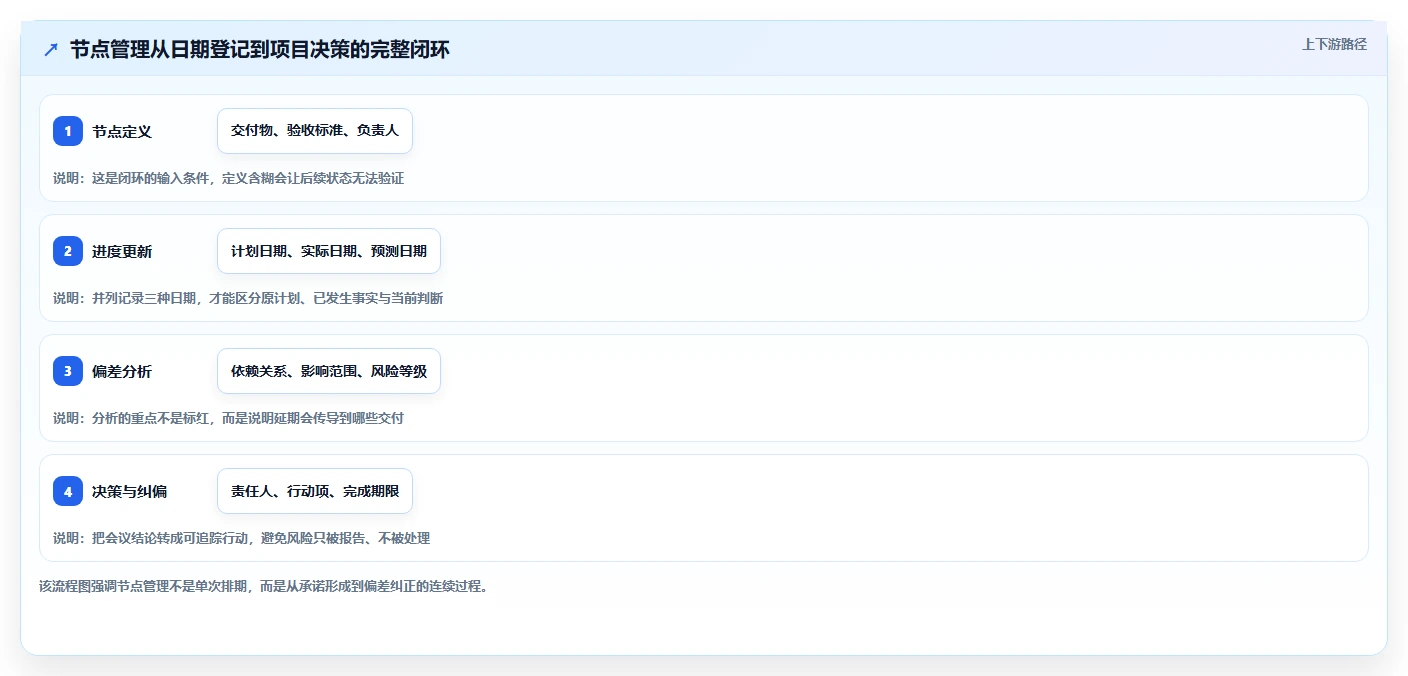Click the note starting 说明：分析的重点不是标红
This screenshot has width=1408, height=676.
click(229, 418)
